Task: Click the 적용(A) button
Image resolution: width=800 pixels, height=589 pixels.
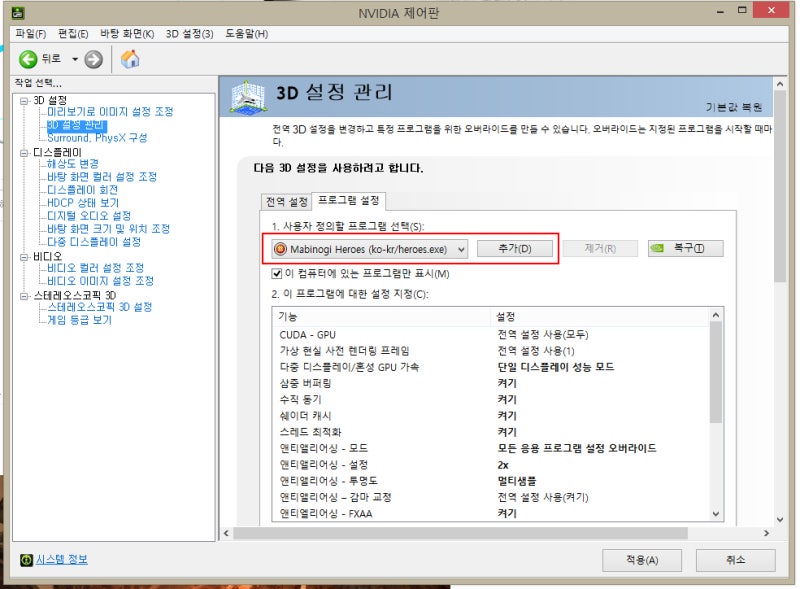Action: [642, 560]
